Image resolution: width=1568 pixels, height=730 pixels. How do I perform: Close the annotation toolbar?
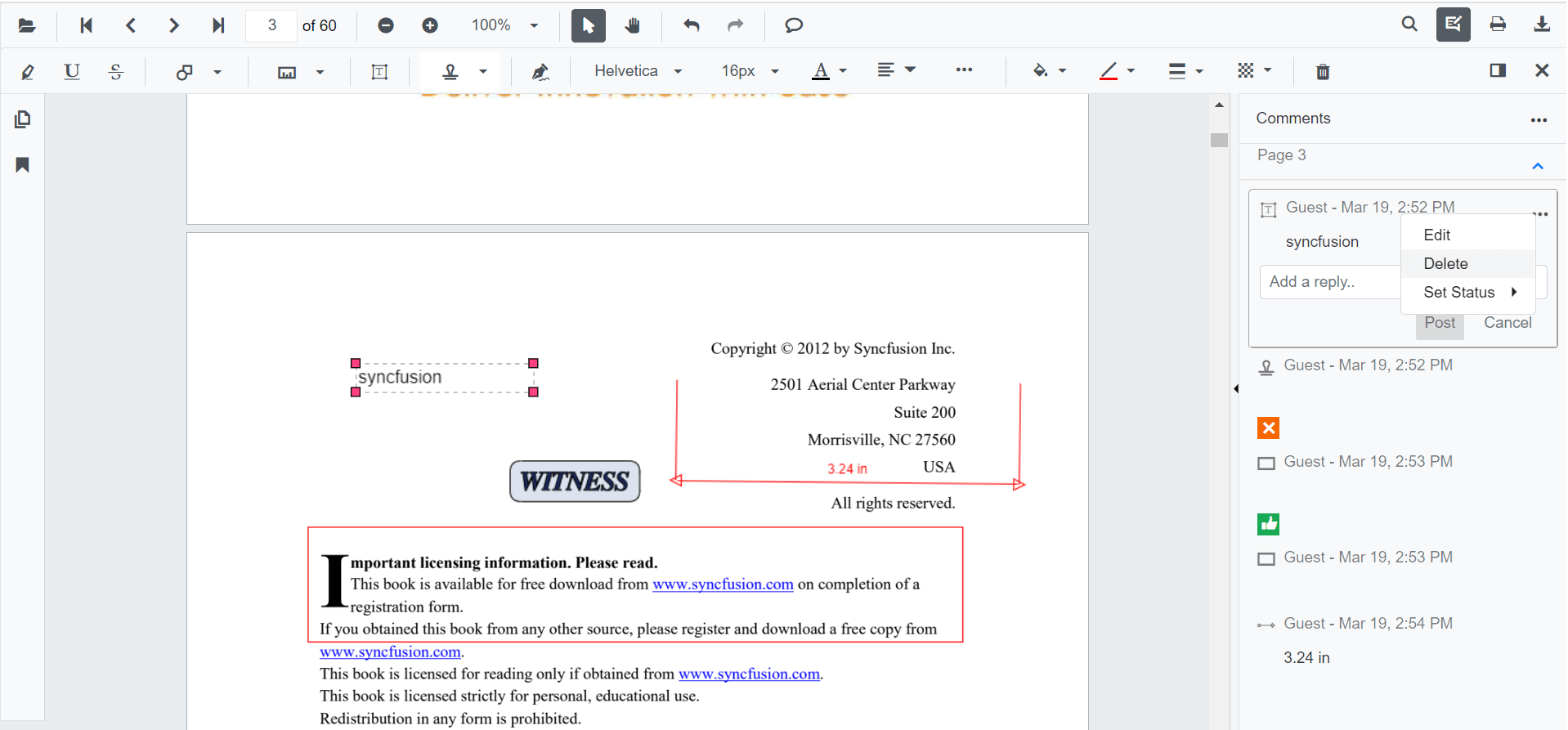(1542, 70)
